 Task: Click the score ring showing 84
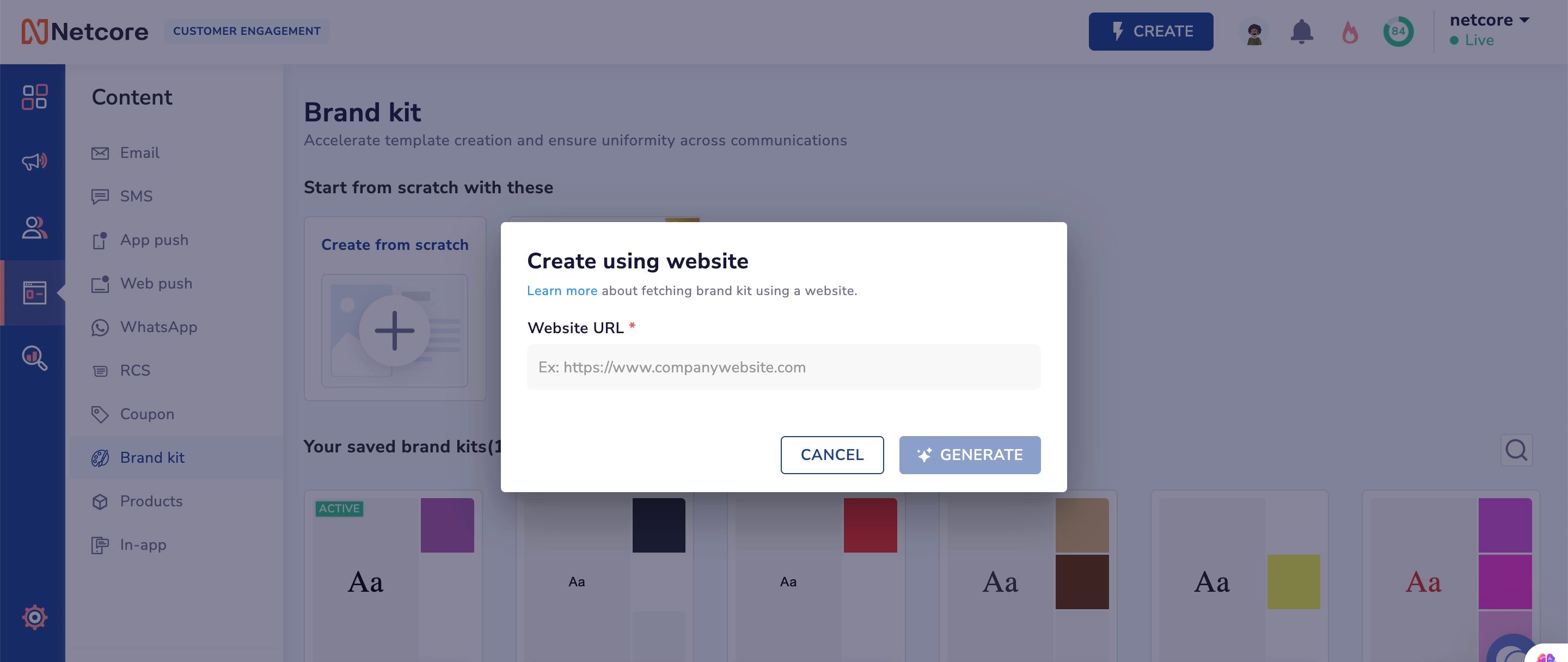pos(1398,32)
